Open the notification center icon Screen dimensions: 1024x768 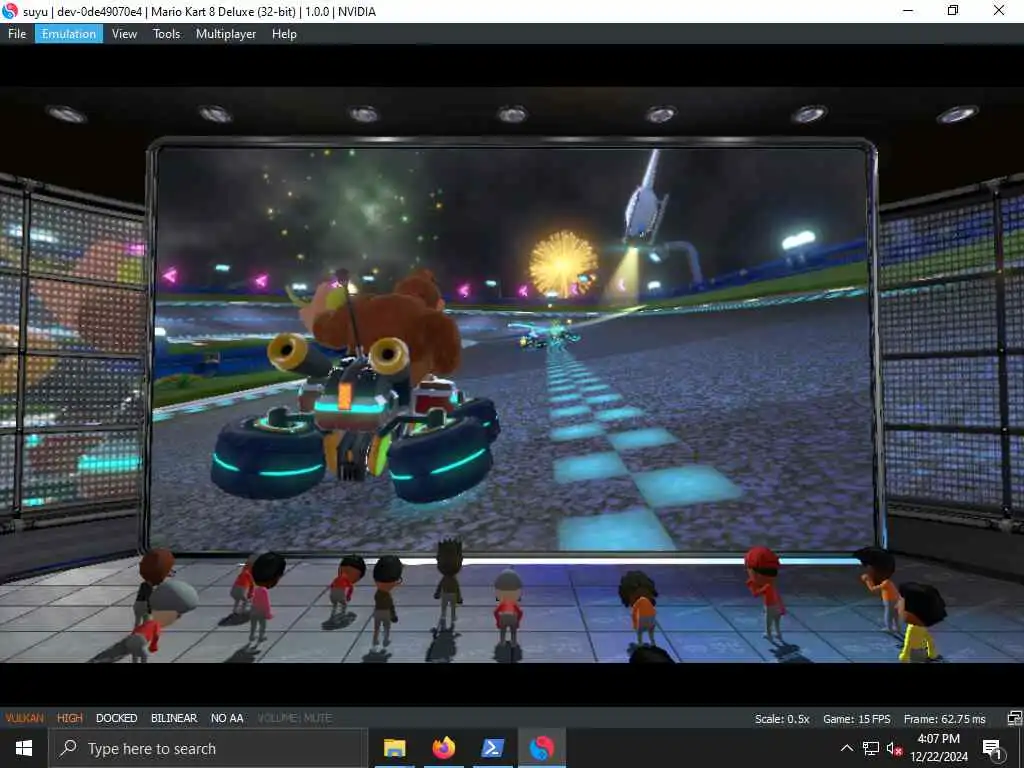point(992,748)
